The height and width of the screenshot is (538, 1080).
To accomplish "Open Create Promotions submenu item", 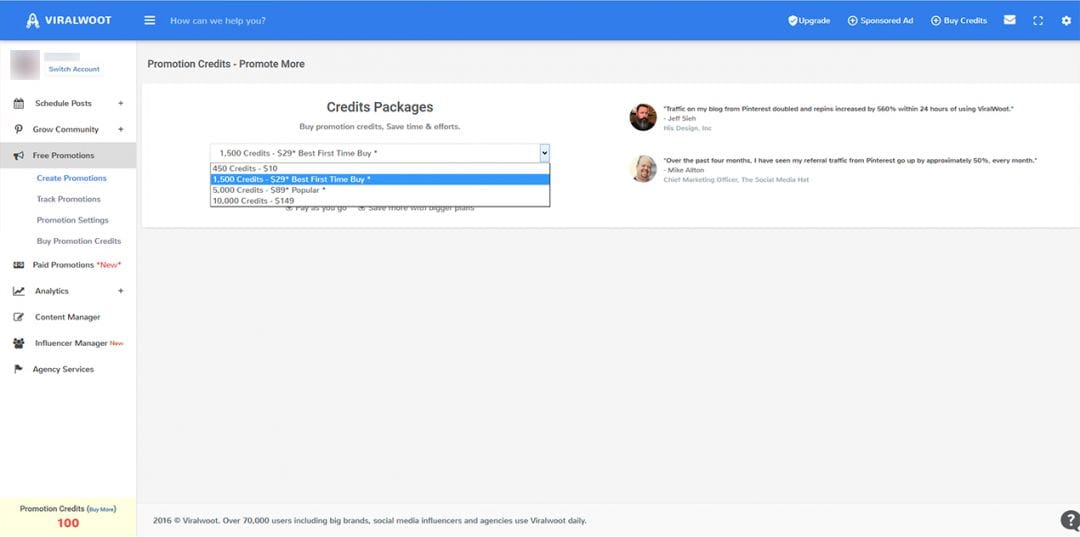I will [72, 178].
